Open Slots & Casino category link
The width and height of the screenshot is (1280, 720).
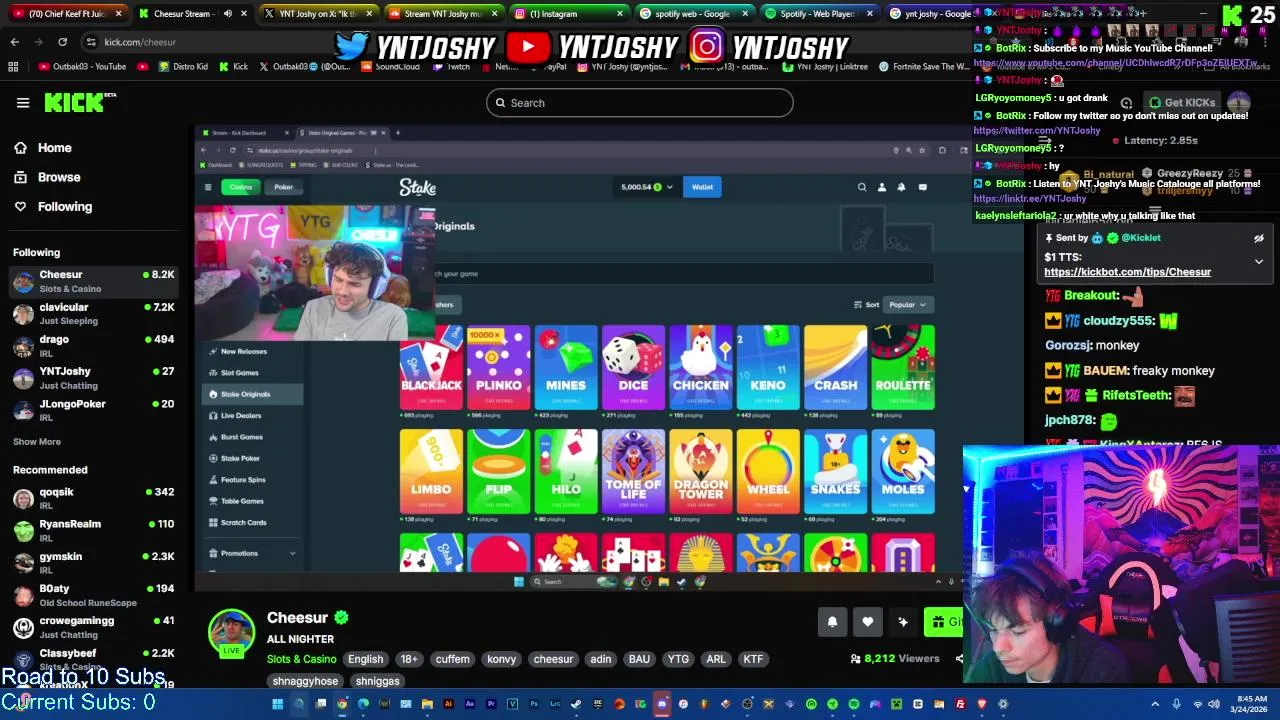coord(301,659)
